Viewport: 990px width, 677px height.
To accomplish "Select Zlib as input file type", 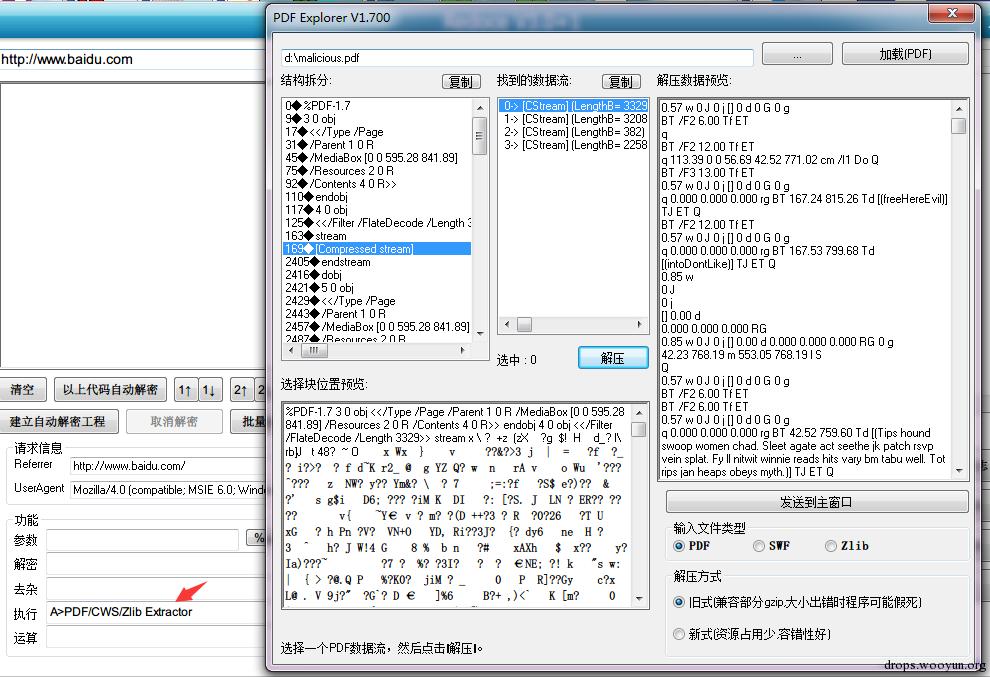I will coord(831,546).
